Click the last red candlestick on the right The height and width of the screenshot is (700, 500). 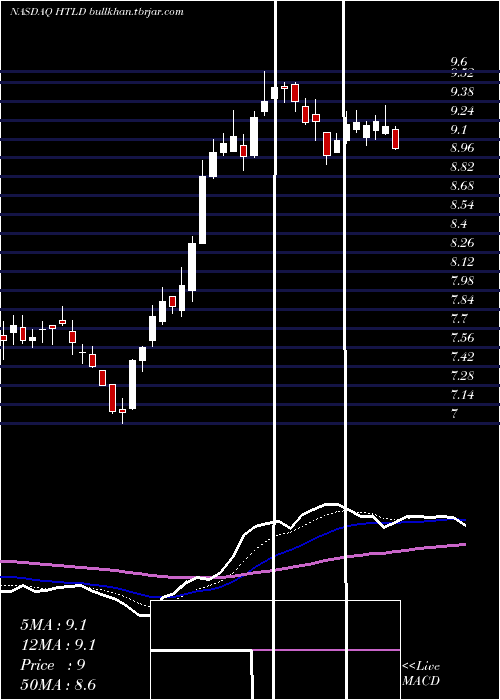coord(396,139)
